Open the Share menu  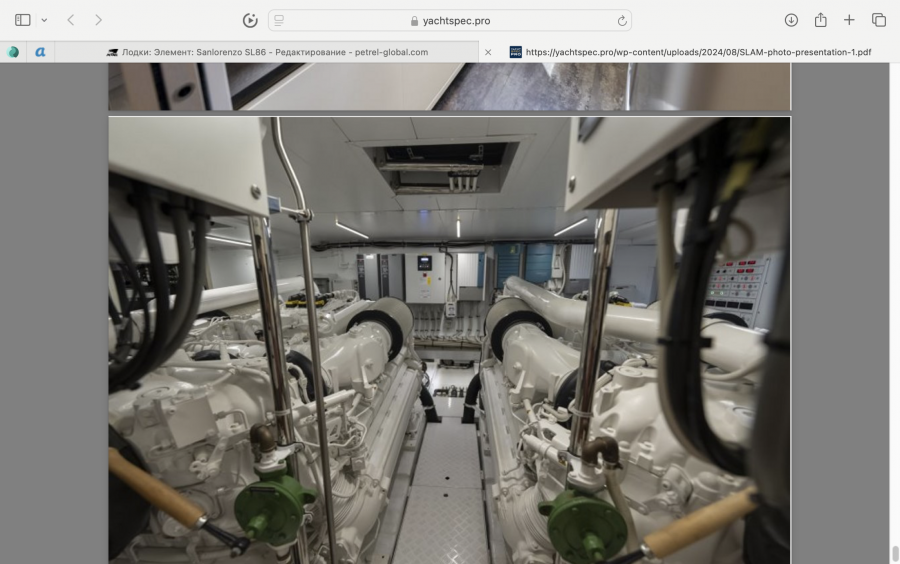pyautogui.click(x=820, y=20)
